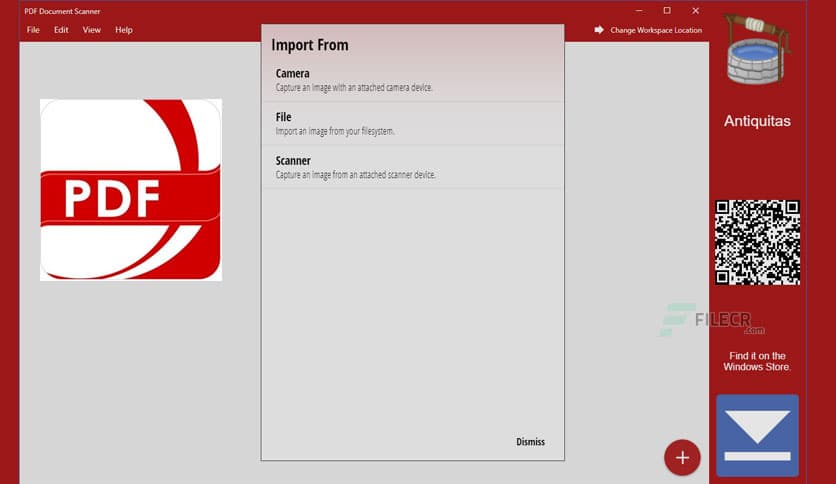Open the Help menu

pos(124,30)
